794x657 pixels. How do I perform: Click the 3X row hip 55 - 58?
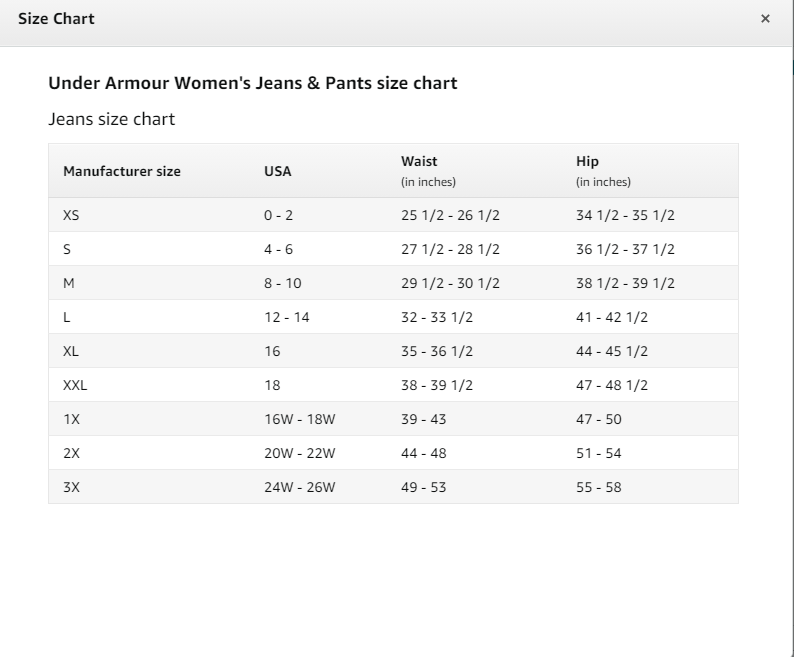pos(599,487)
